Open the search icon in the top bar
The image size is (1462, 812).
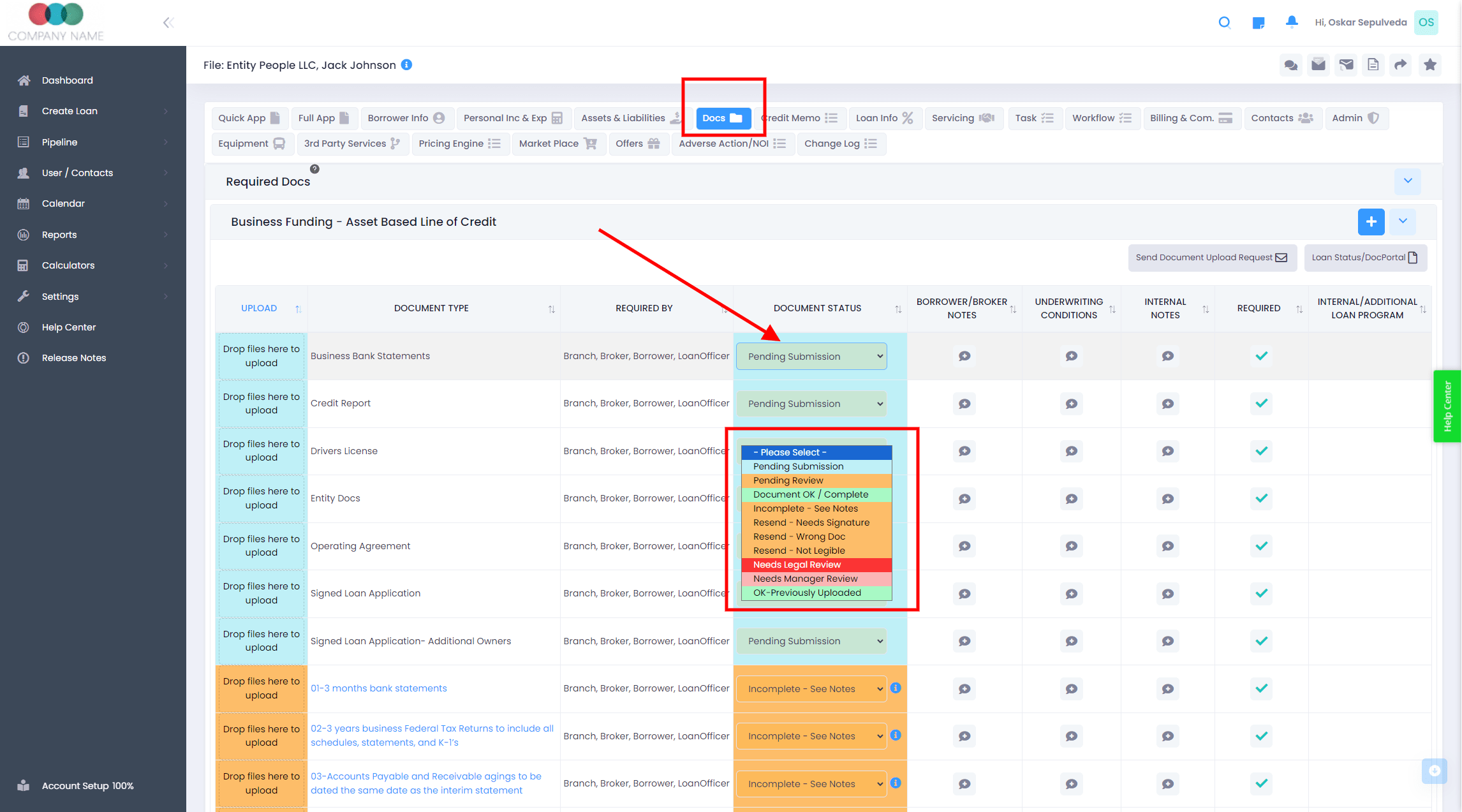(1225, 22)
